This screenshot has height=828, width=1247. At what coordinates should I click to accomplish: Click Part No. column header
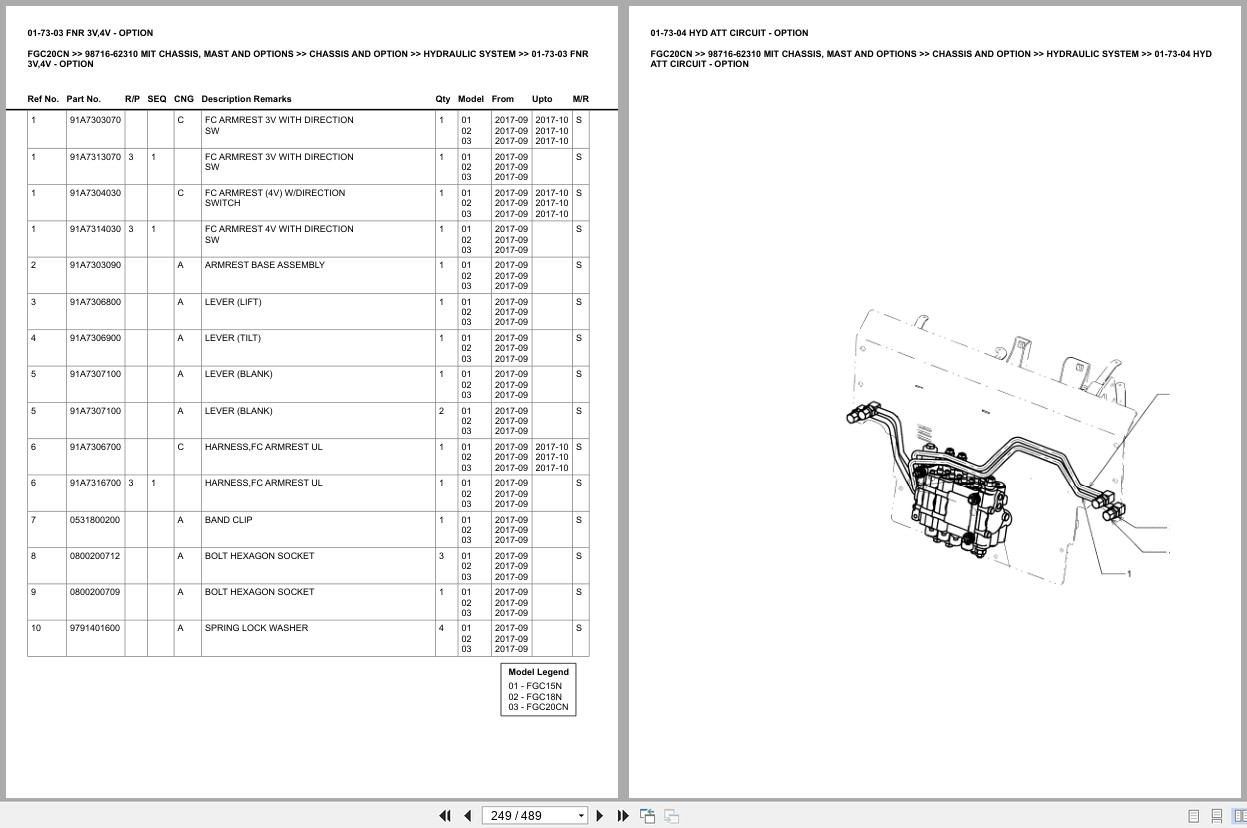[84, 99]
